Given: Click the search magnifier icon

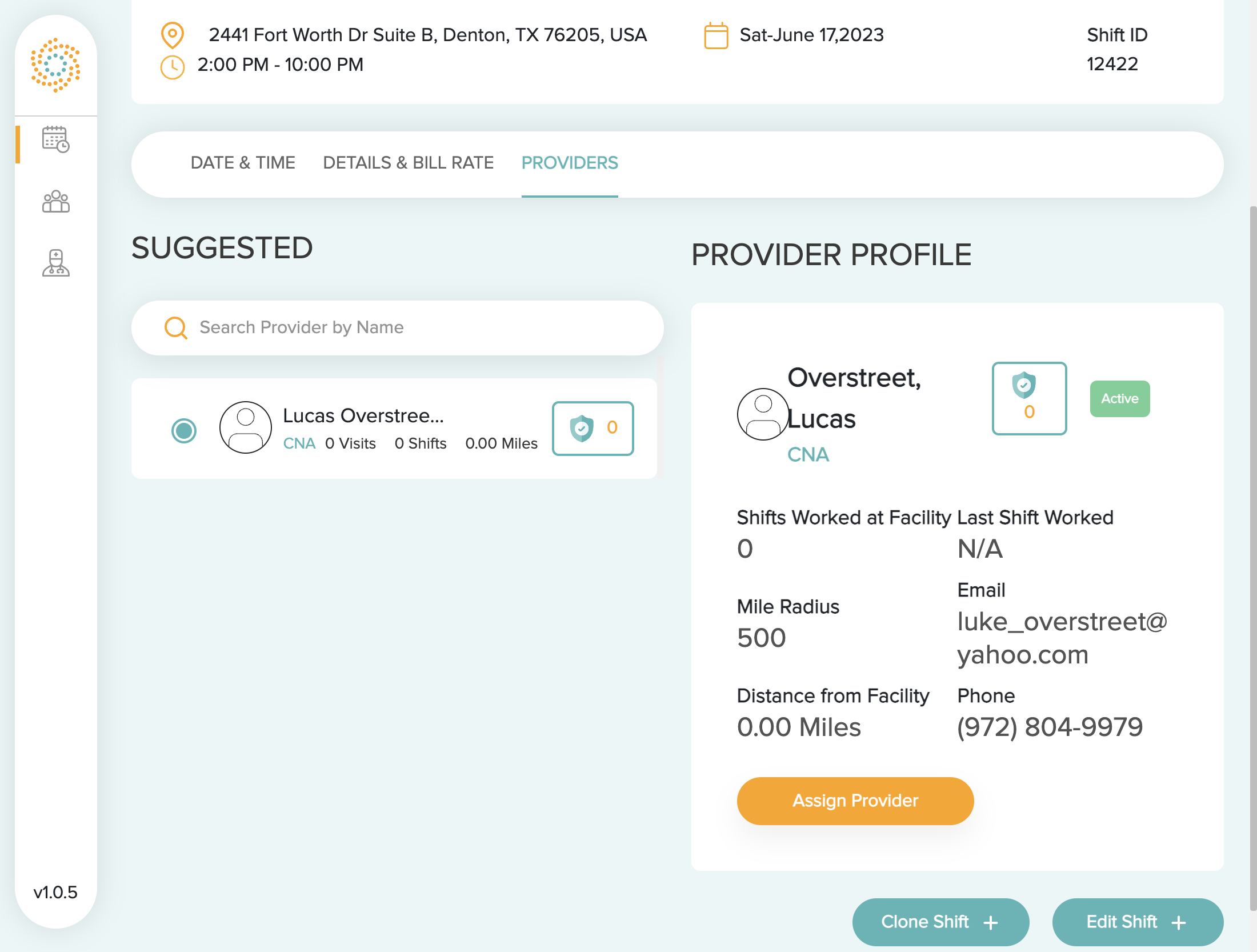Looking at the screenshot, I should [175, 327].
